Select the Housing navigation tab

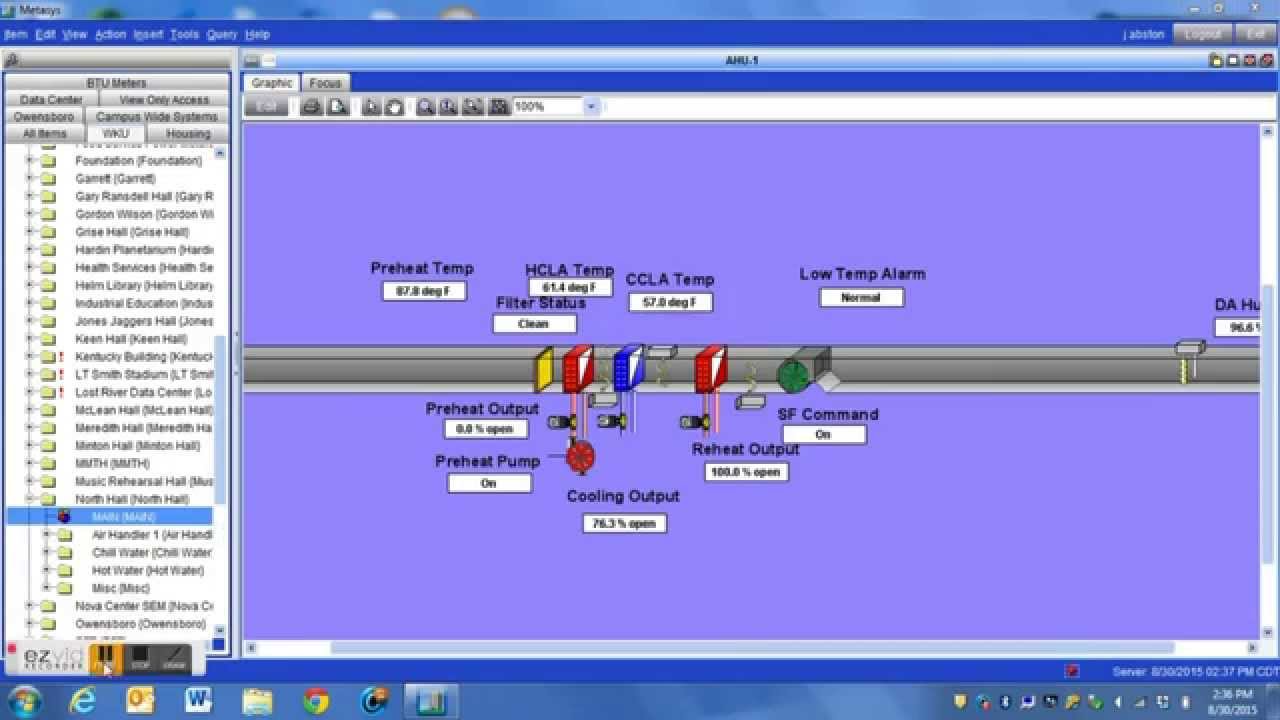[x=189, y=133]
